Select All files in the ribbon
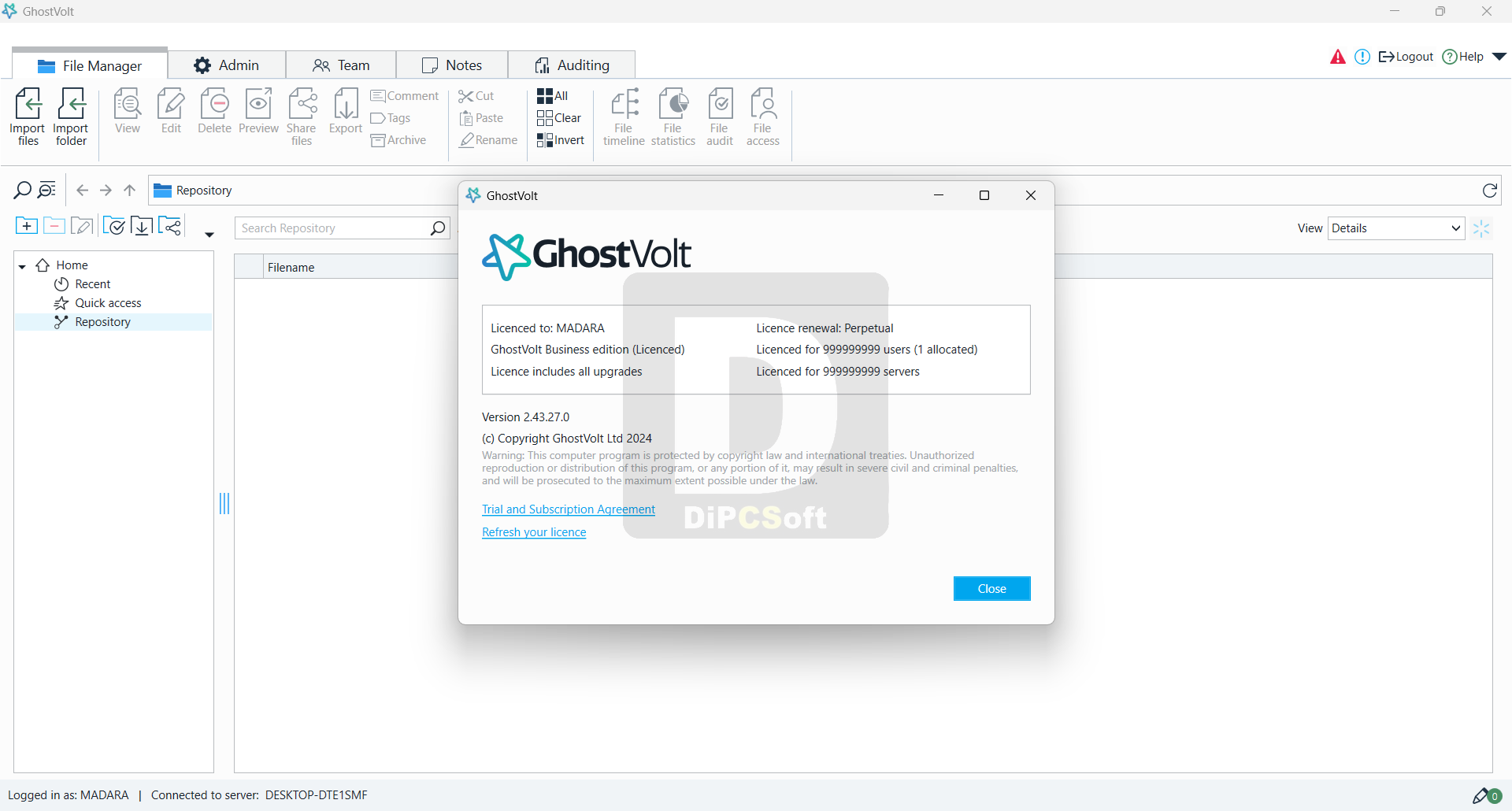 (552, 96)
